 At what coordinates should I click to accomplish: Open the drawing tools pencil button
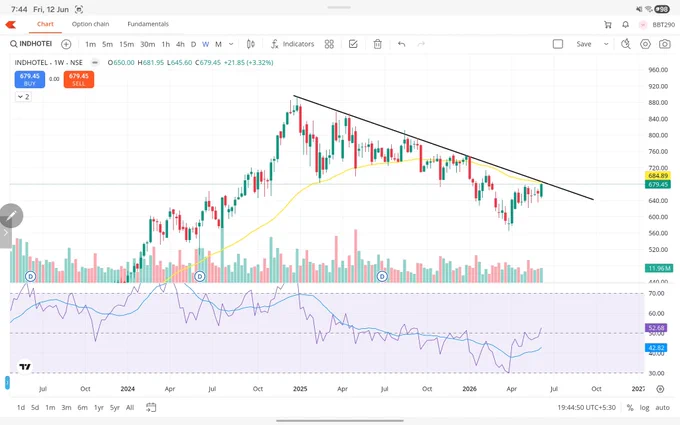[11, 215]
